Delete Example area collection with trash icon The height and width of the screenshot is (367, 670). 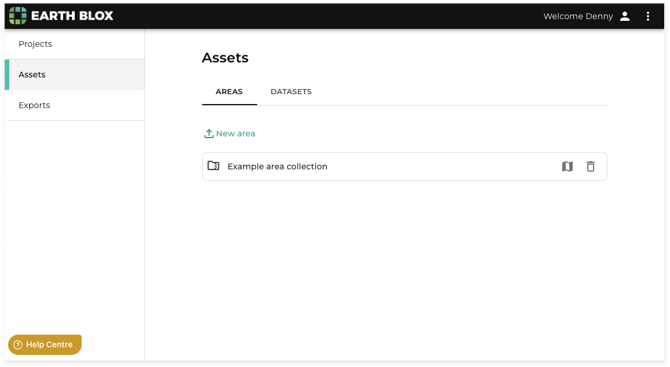point(591,166)
